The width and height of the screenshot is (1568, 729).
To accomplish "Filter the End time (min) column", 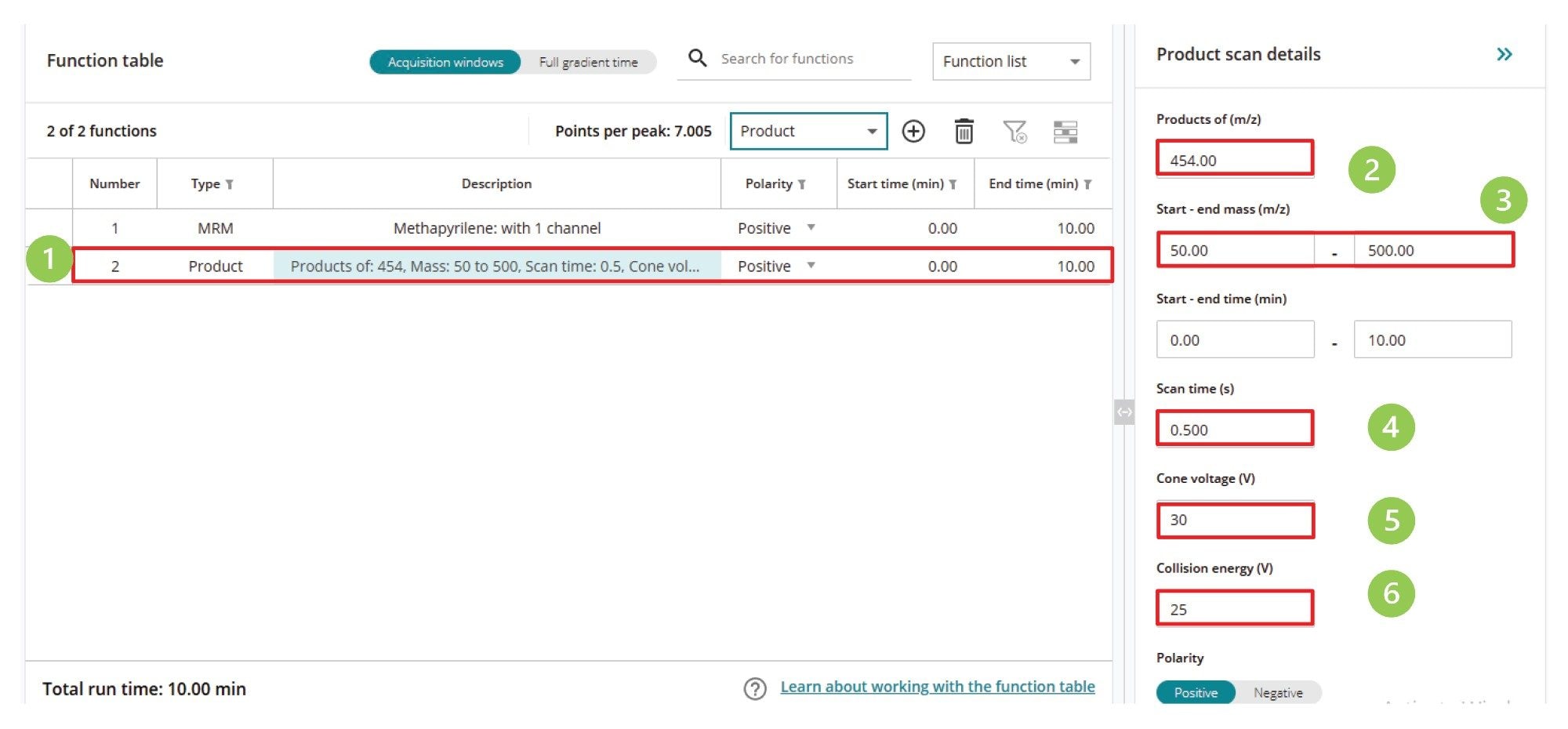I will click(x=1087, y=183).
